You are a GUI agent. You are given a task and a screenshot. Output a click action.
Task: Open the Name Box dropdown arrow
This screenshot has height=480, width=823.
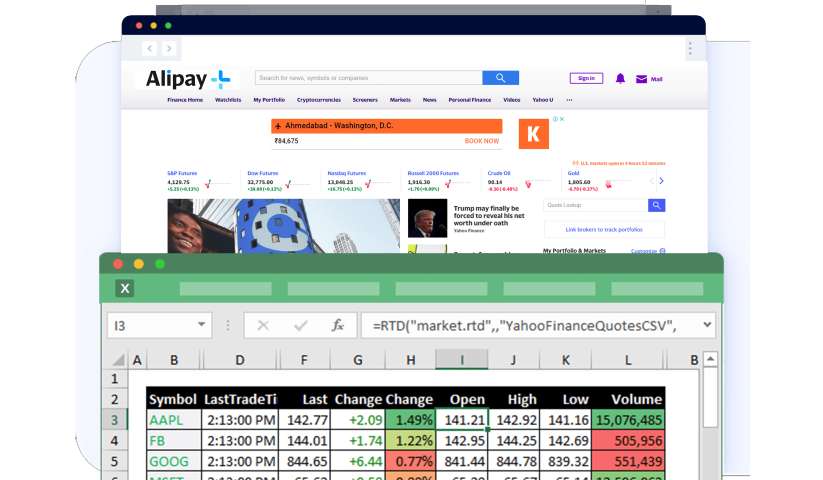pyautogui.click(x=201, y=324)
